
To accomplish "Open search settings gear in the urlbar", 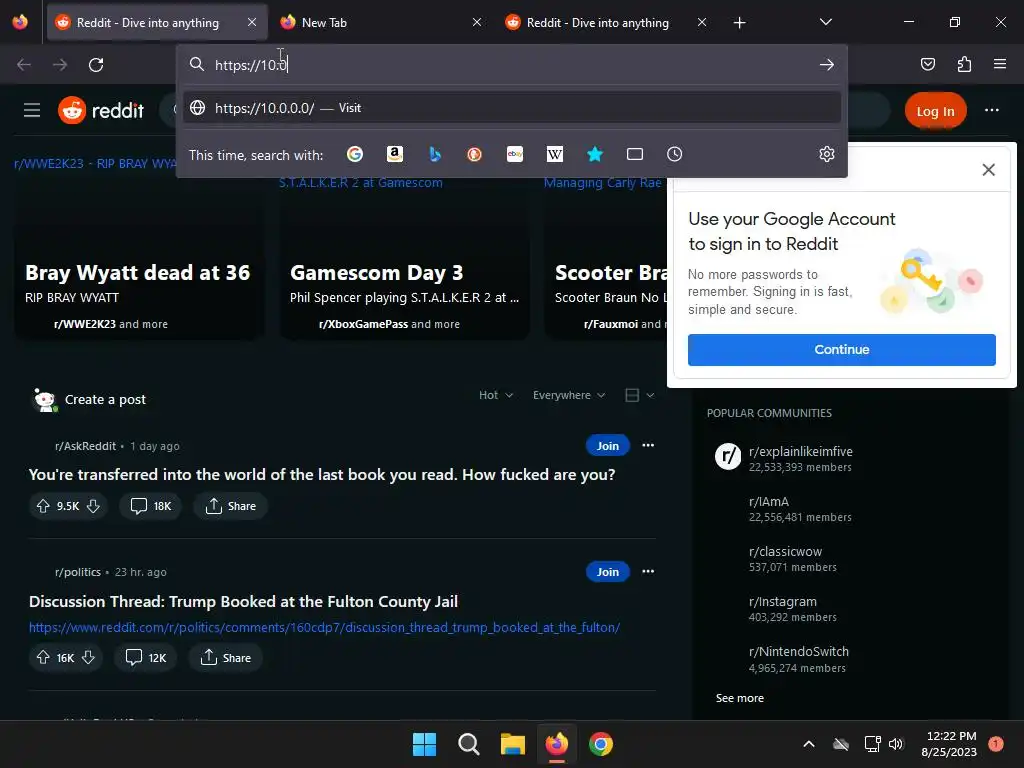I will point(827,154).
